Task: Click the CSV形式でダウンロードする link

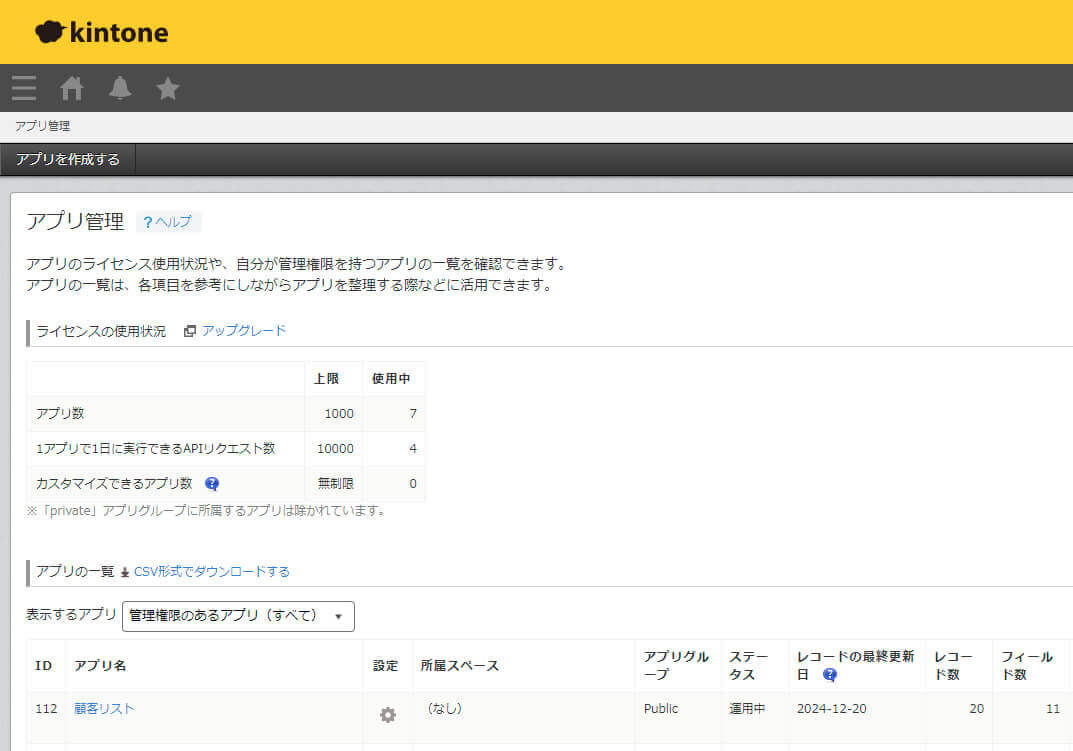Action: click(x=214, y=571)
